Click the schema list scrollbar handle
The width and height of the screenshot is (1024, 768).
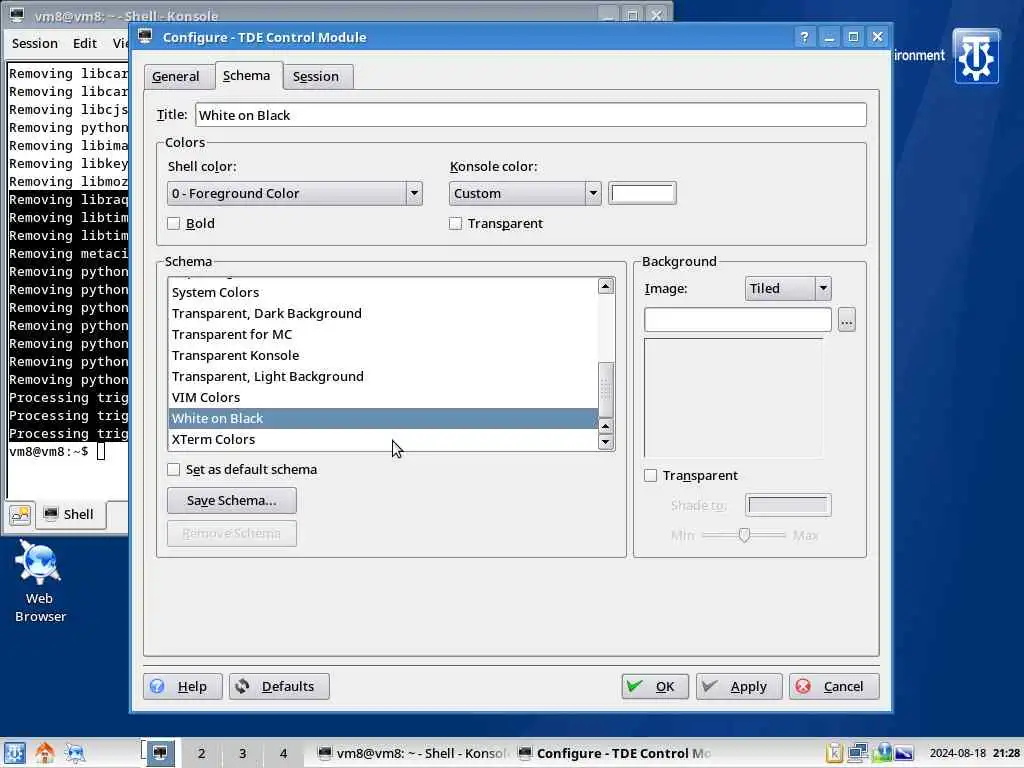[x=605, y=390]
